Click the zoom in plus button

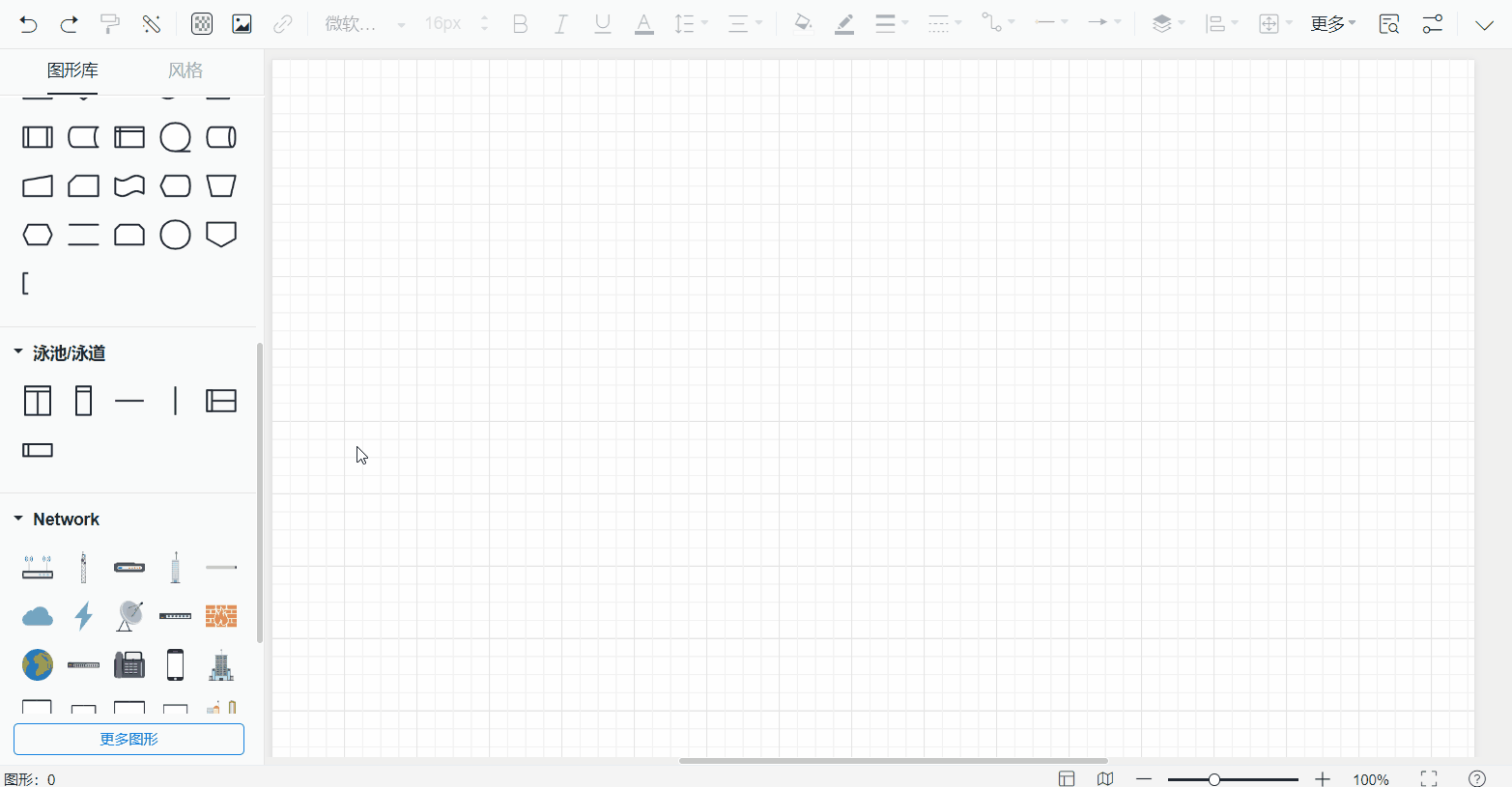pos(1323,778)
